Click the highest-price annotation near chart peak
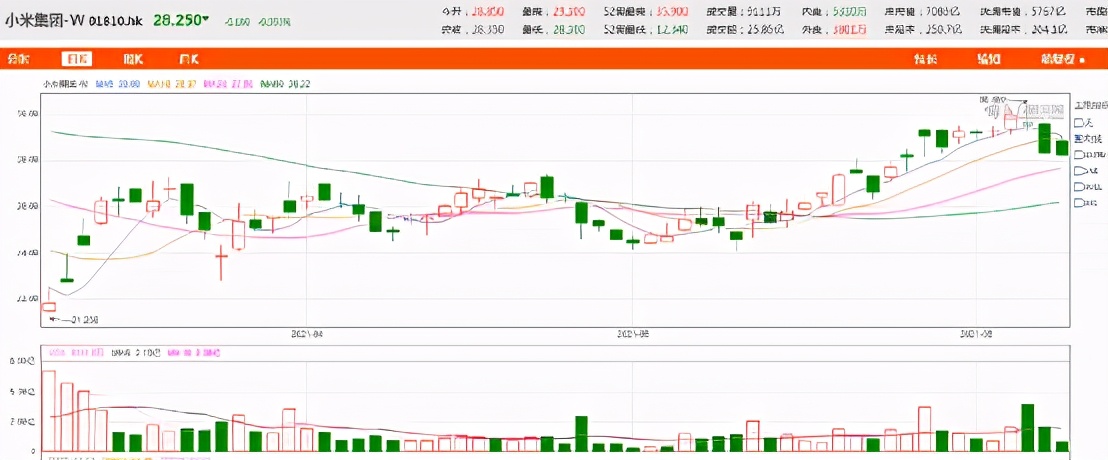The image size is (1108, 460). click(994, 100)
